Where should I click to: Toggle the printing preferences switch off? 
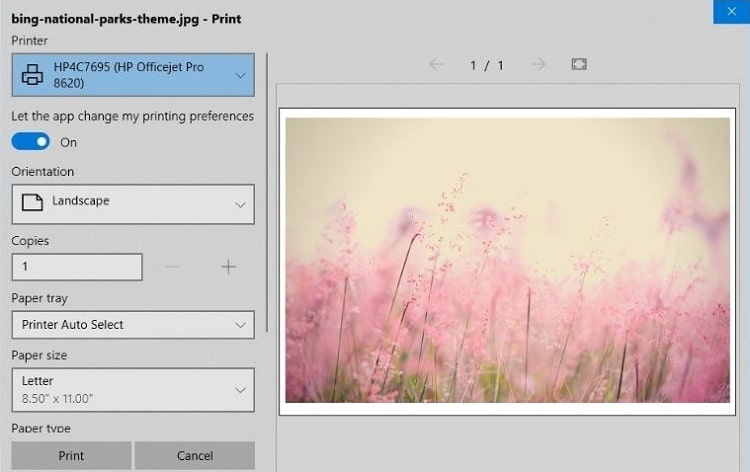31,142
